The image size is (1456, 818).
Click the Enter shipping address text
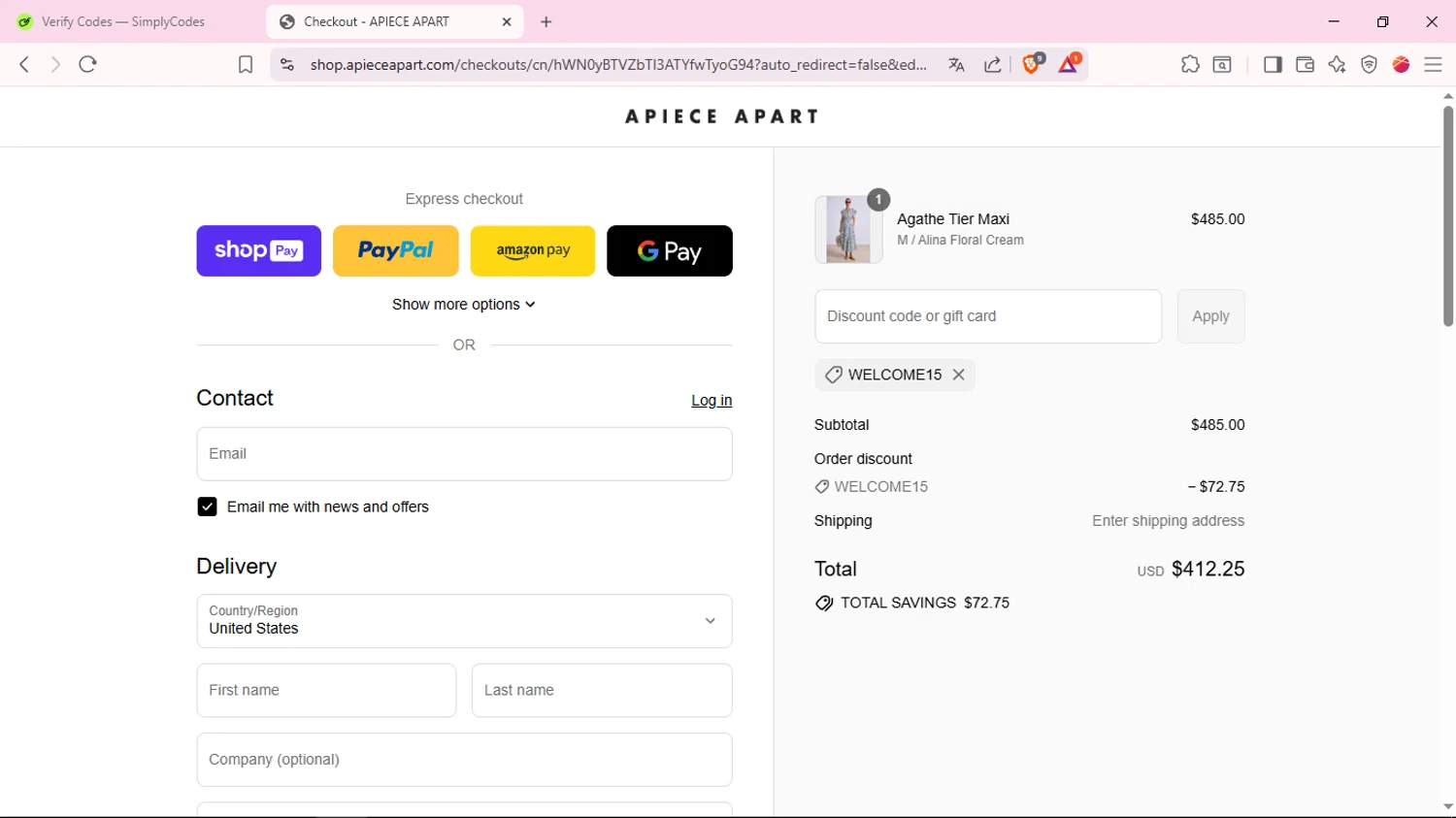tap(1168, 521)
